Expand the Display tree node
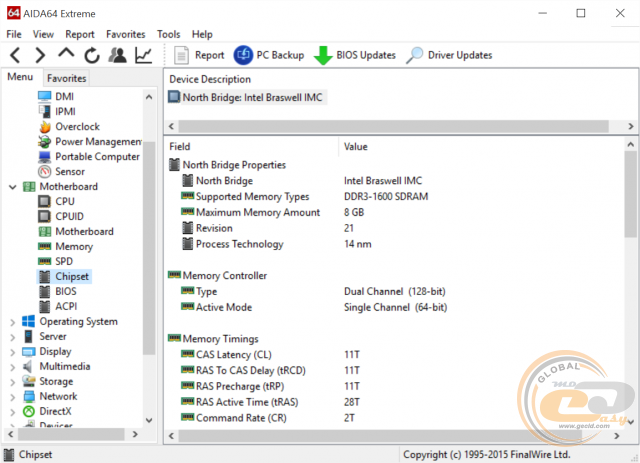This screenshot has width=640, height=463. [13, 352]
